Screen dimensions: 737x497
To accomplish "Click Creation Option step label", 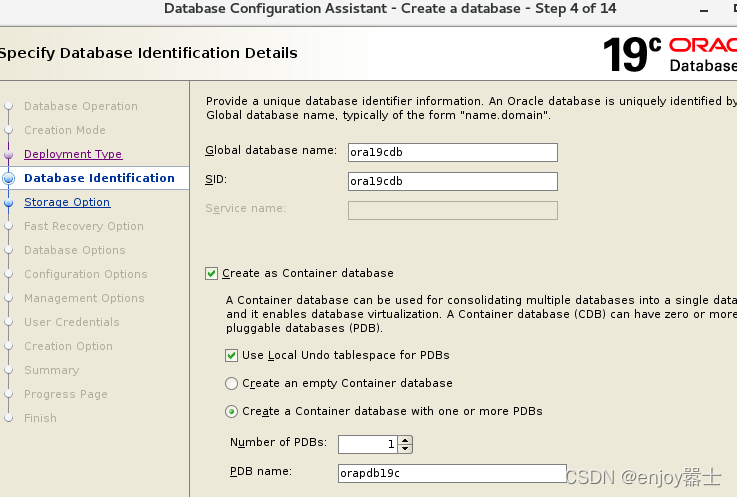I will point(68,346).
